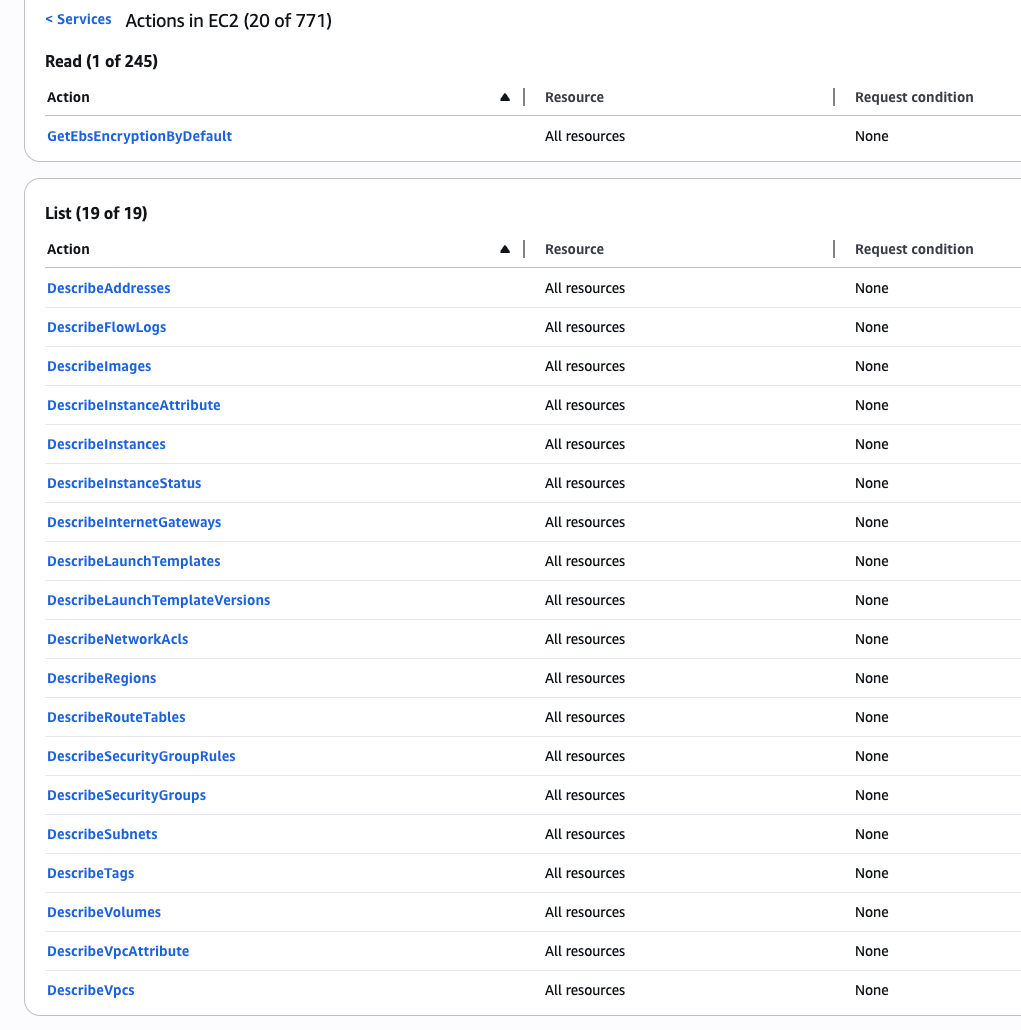Open the DescribeInternetGateways action

click(x=134, y=521)
